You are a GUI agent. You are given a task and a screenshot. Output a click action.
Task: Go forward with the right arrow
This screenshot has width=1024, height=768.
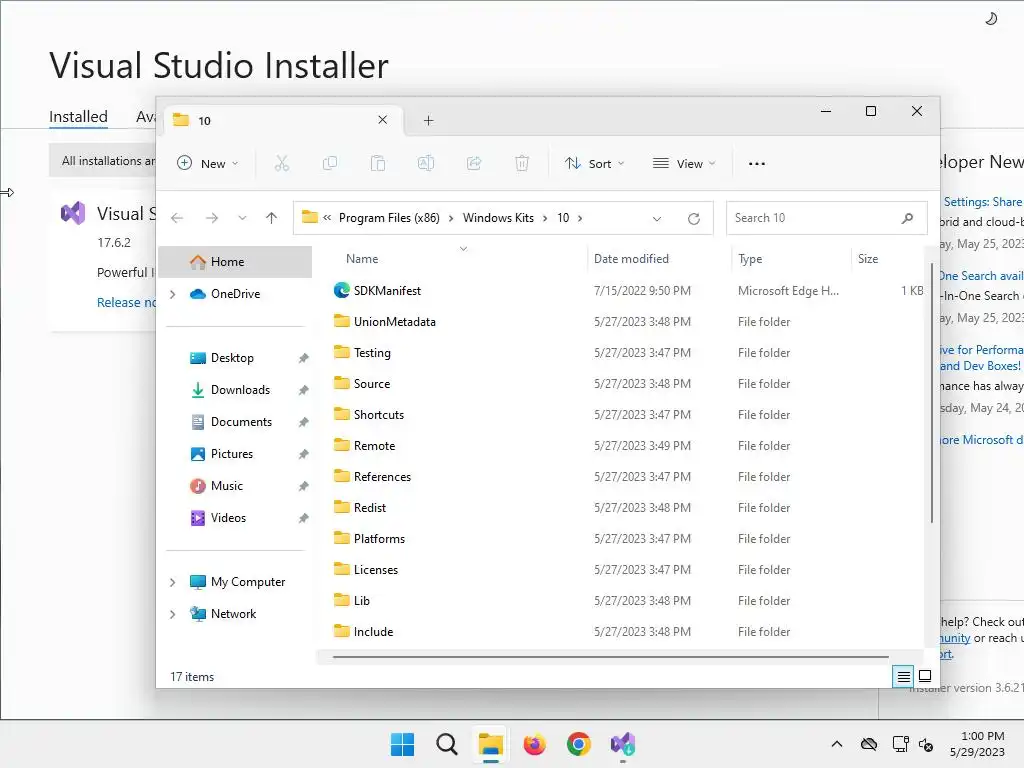(212, 218)
